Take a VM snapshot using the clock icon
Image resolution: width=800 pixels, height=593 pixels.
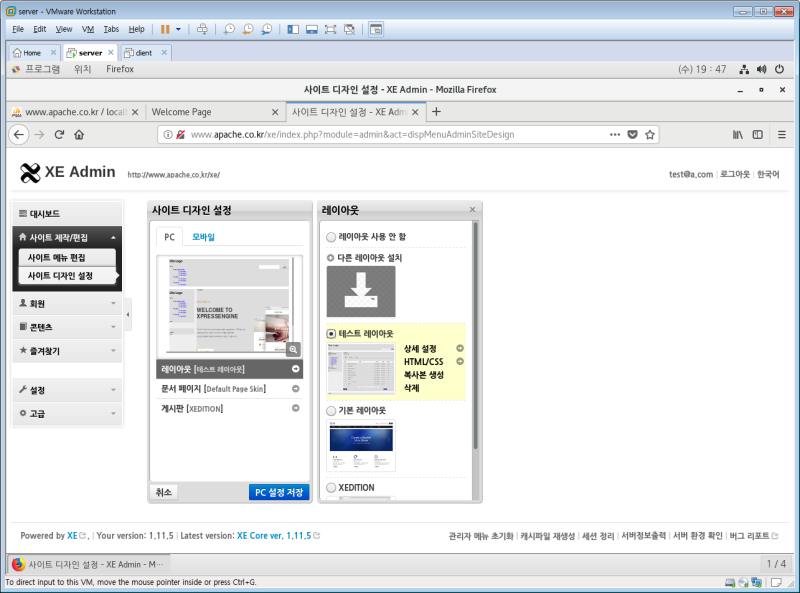click(x=229, y=30)
